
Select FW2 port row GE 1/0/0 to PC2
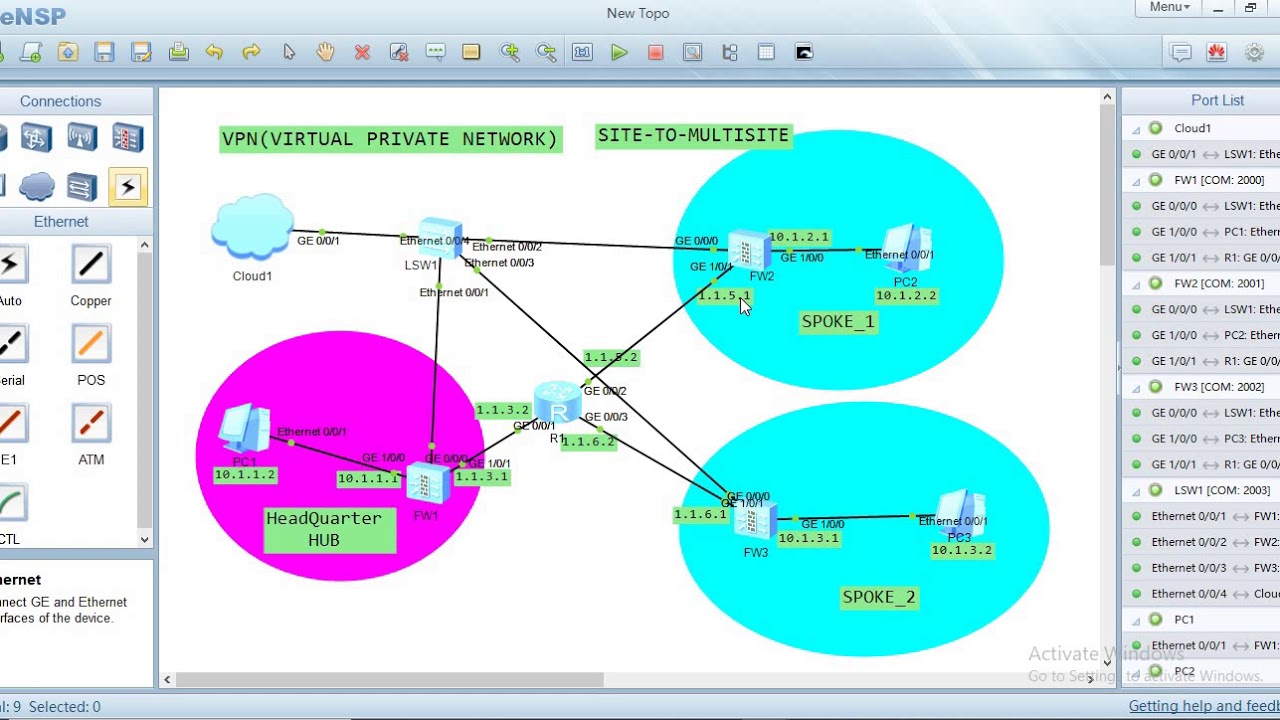click(1201, 335)
